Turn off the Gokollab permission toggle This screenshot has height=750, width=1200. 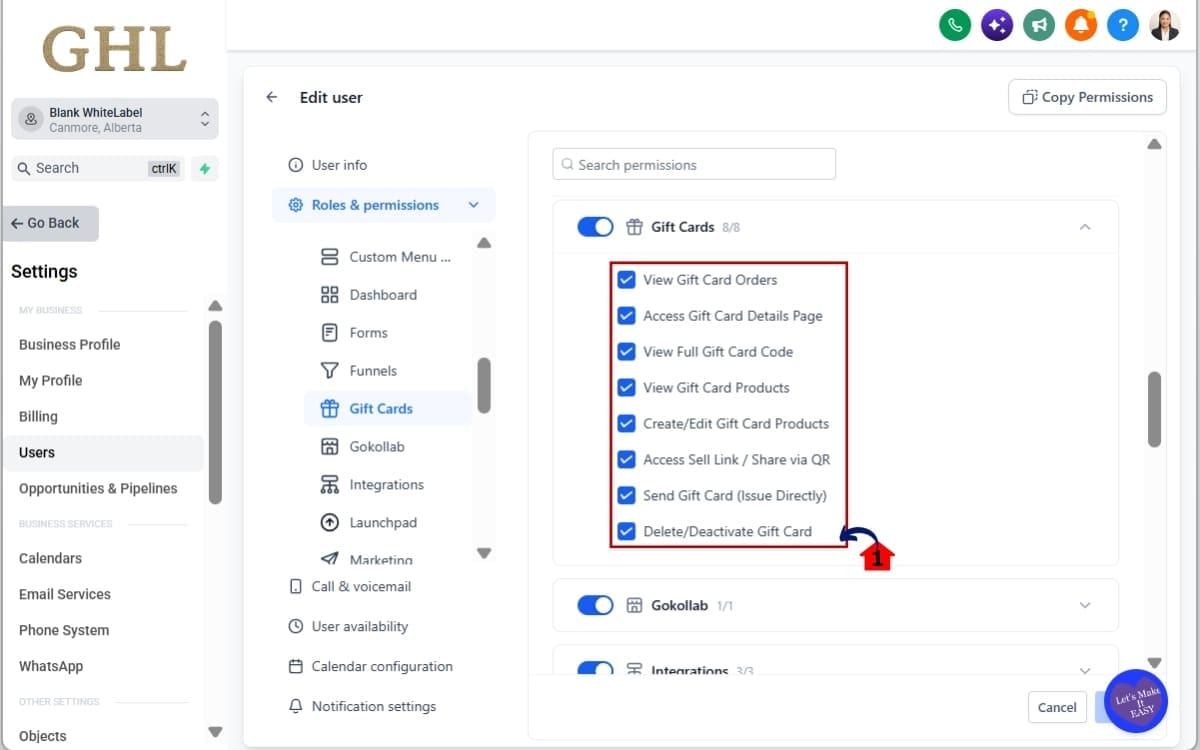tap(595, 605)
